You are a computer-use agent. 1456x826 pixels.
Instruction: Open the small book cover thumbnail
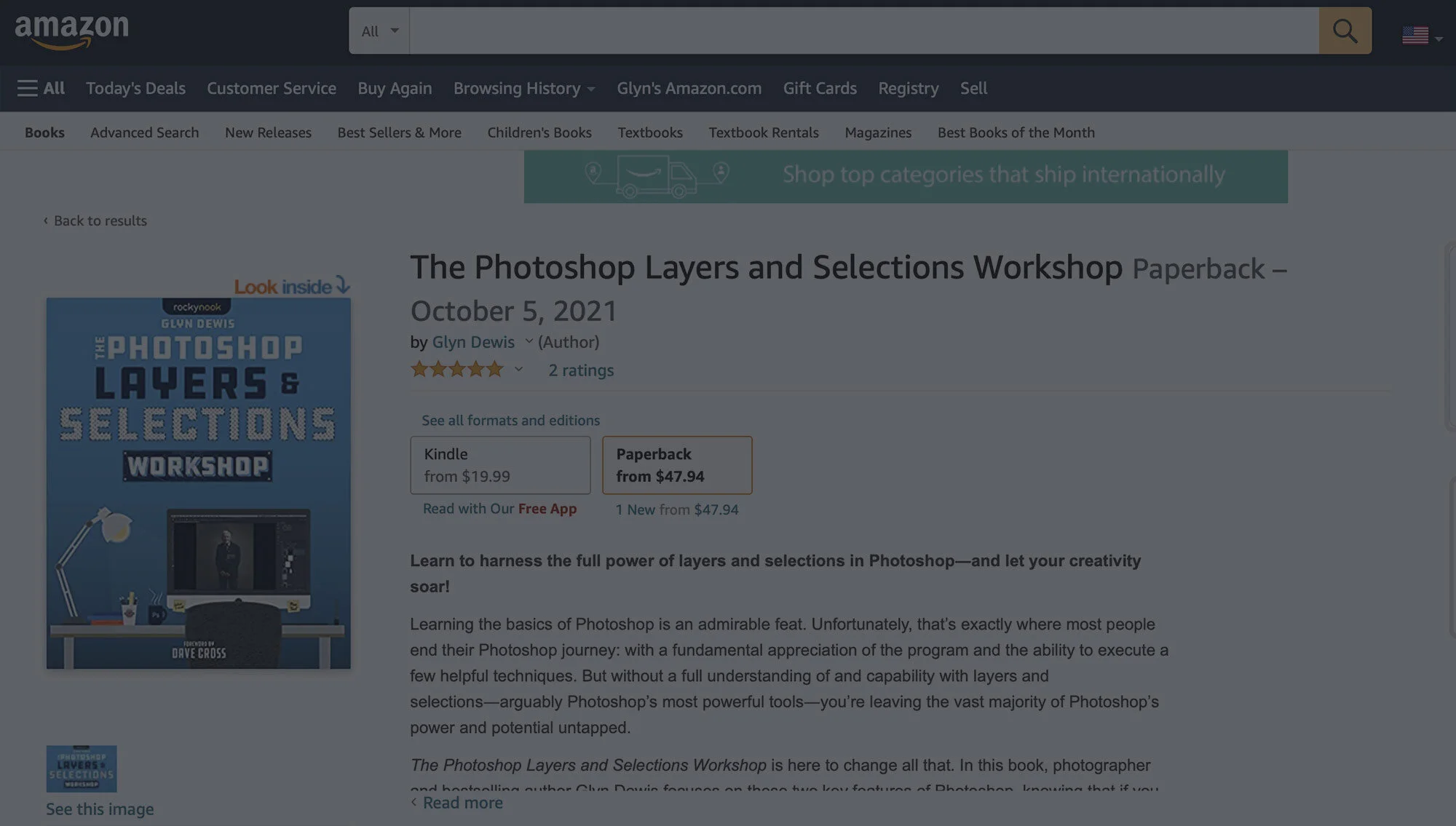tap(82, 769)
